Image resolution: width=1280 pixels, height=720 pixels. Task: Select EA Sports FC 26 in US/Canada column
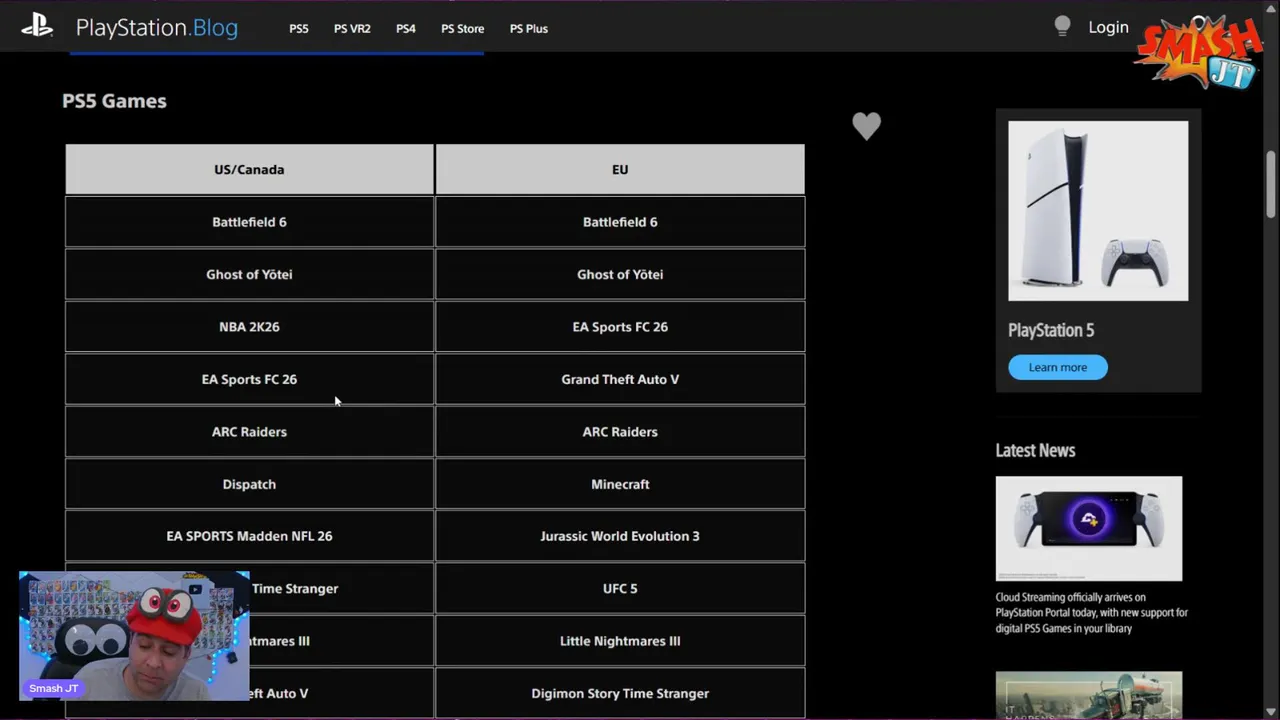pyautogui.click(x=249, y=379)
